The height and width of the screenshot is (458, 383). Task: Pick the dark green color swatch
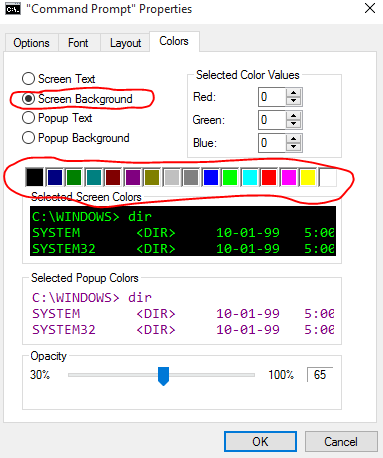(x=74, y=177)
